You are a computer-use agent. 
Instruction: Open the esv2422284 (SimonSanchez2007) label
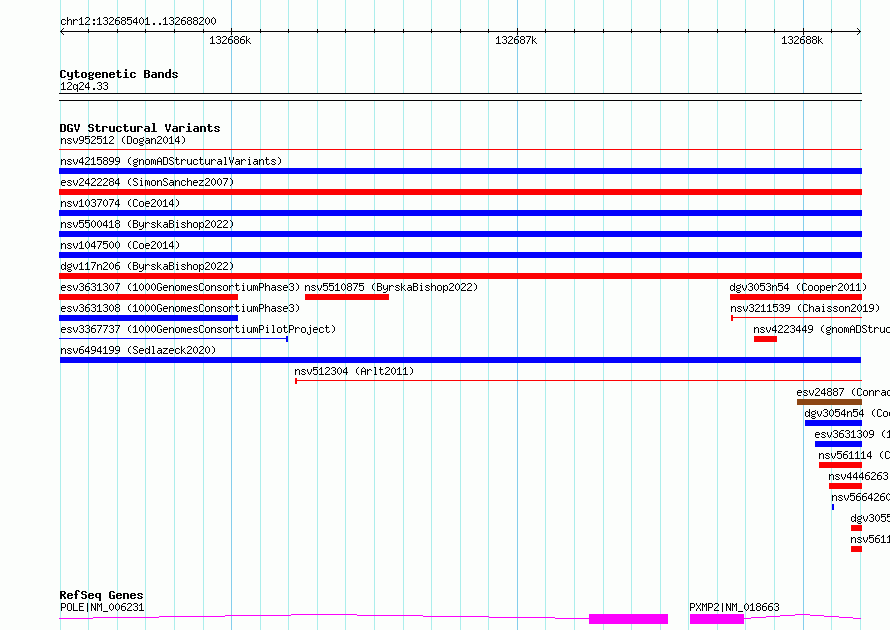147,182
